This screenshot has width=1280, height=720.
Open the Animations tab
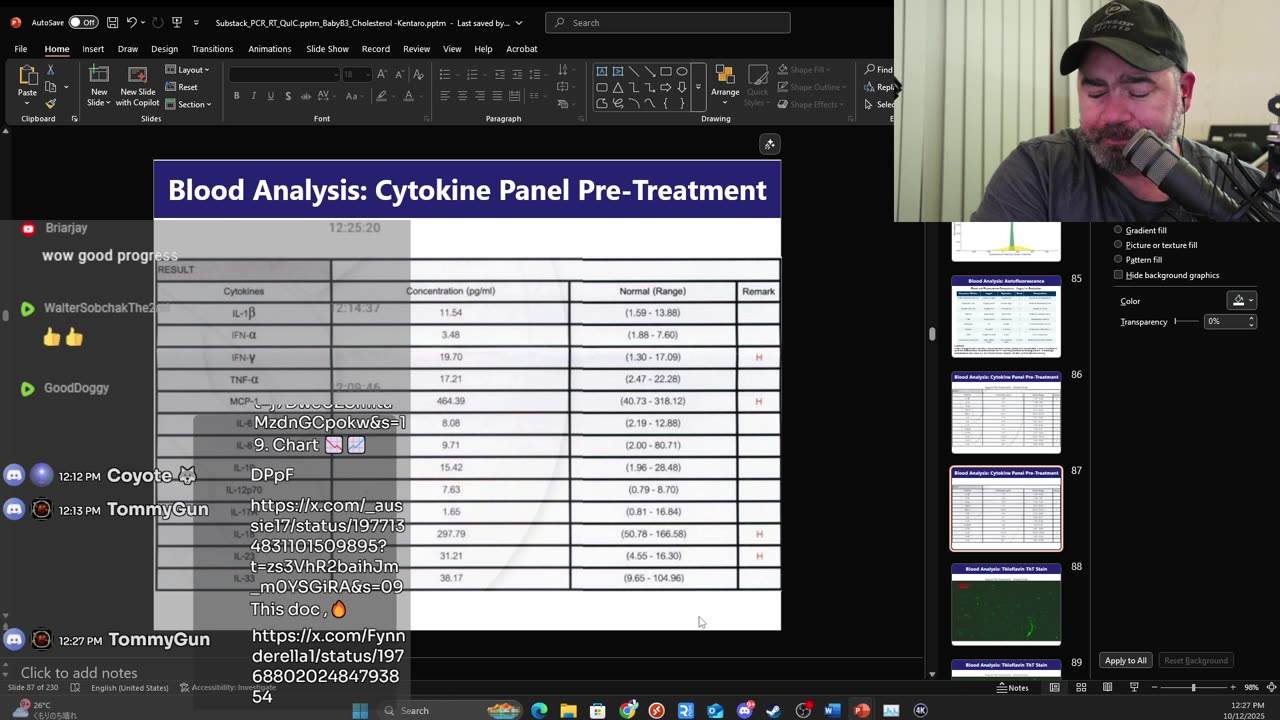269,48
